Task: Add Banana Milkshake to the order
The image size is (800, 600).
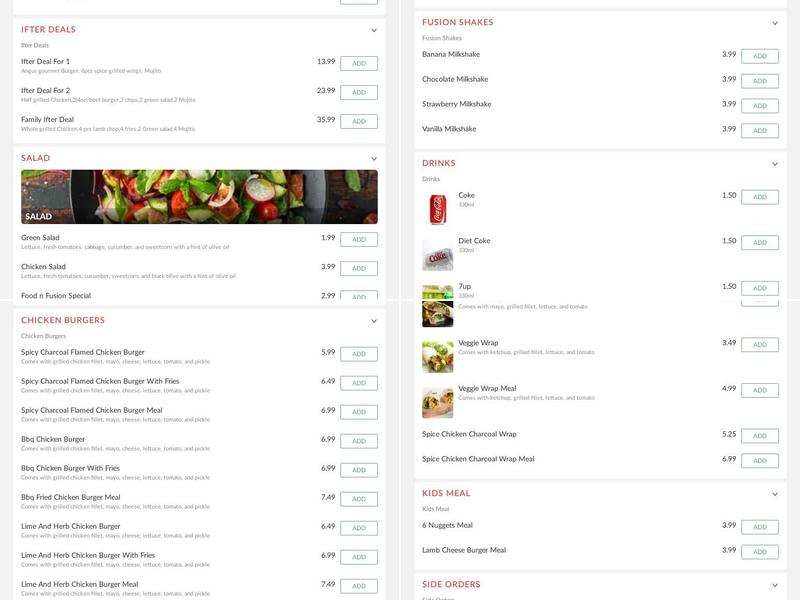Action: tap(762, 55)
